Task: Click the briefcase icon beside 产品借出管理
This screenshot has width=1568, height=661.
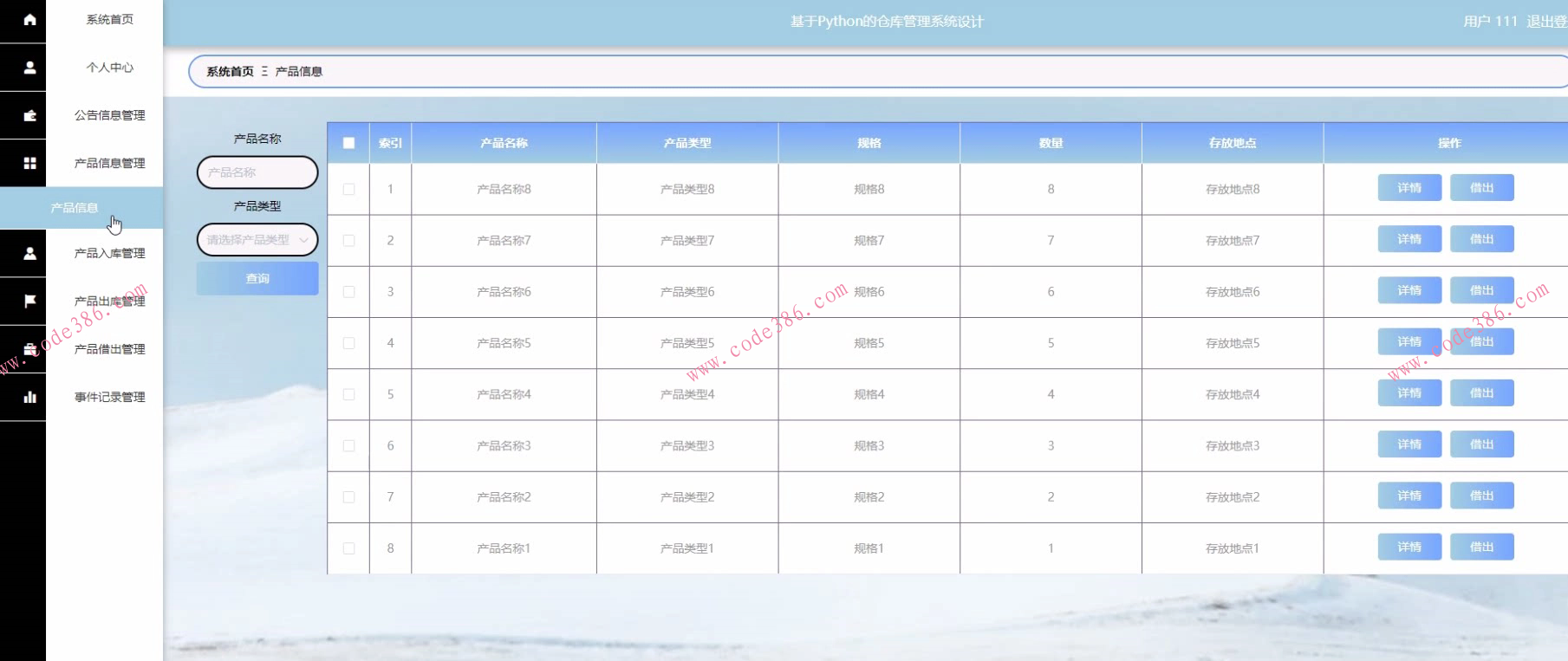Action: point(29,349)
